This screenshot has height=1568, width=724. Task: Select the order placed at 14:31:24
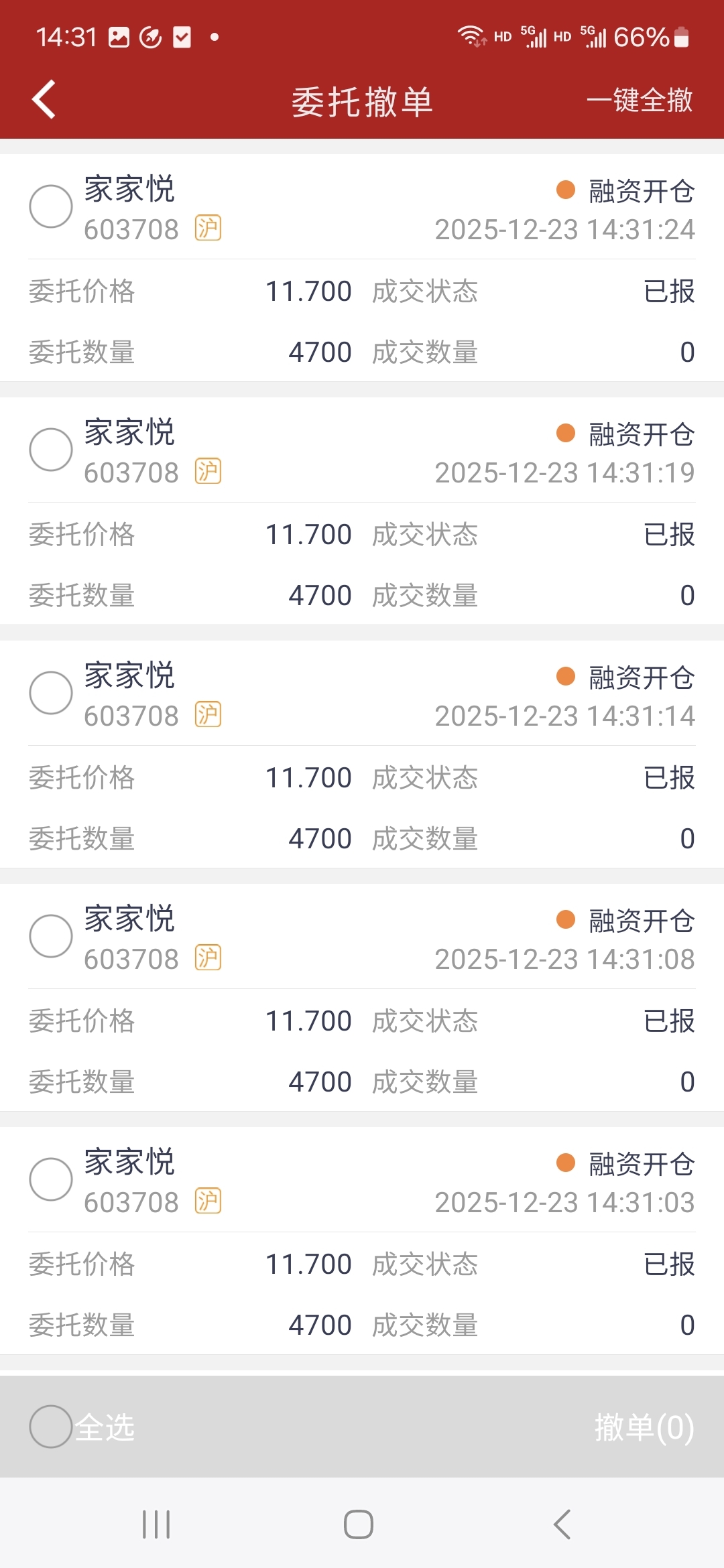(51, 206)
